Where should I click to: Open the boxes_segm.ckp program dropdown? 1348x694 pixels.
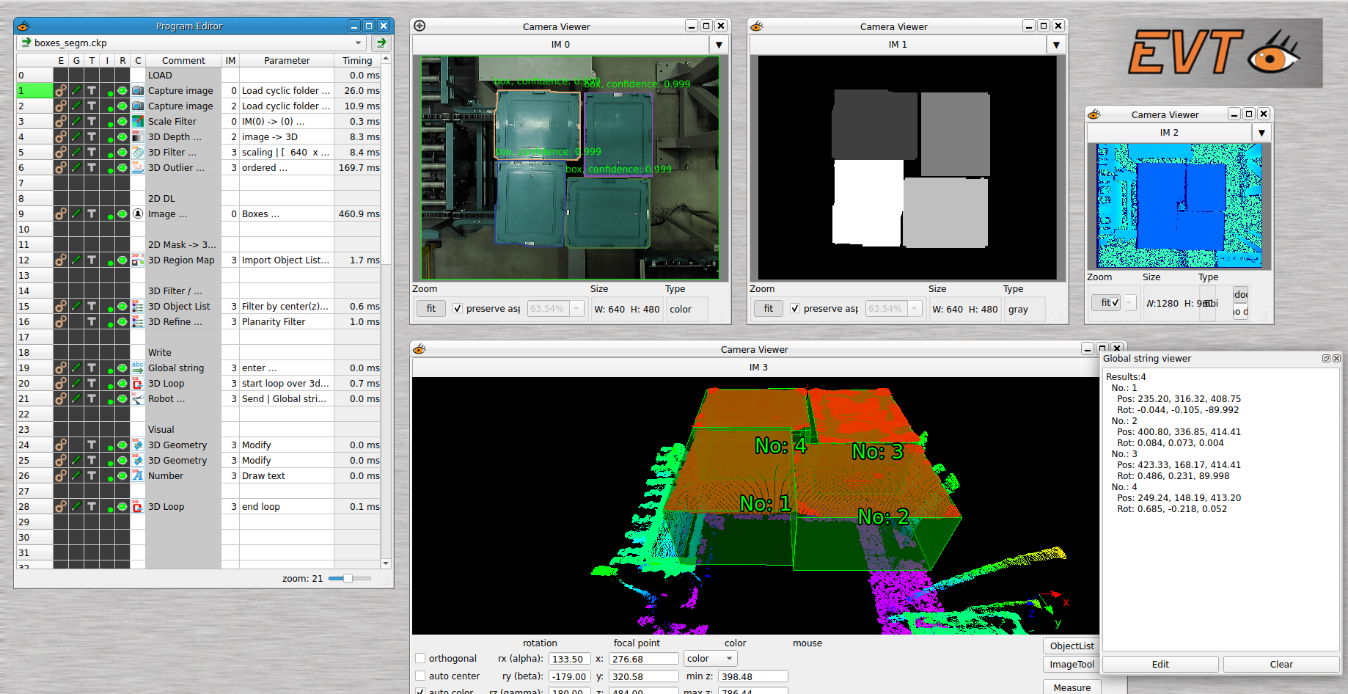pos(357,43)
